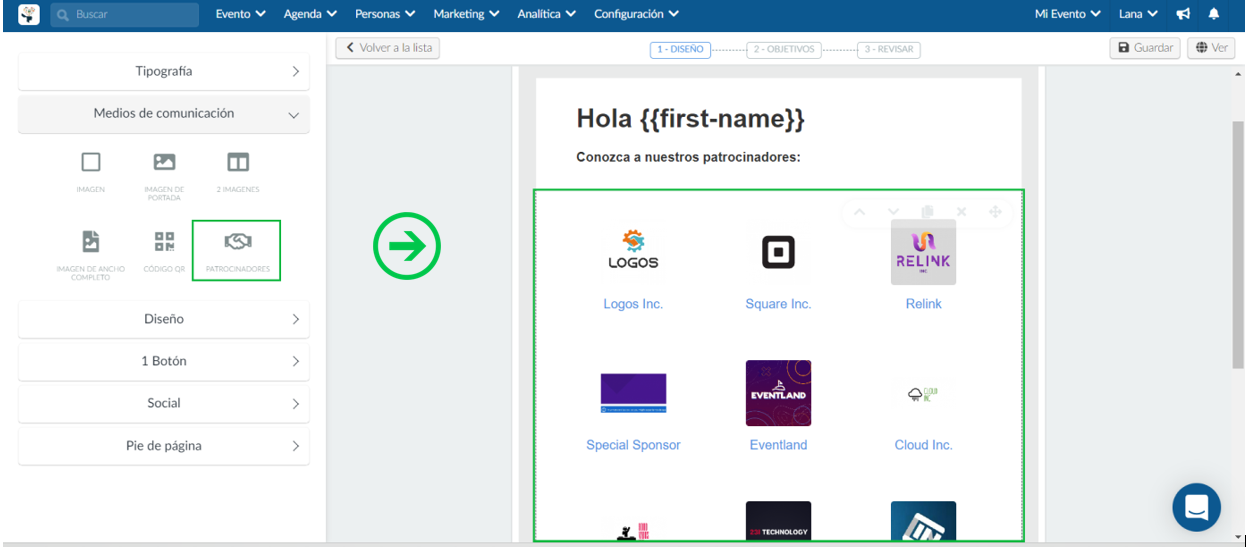Screen dimensions: 1246x547
Task: Click the Square Inc. logo image
Action: coord(778,253)
